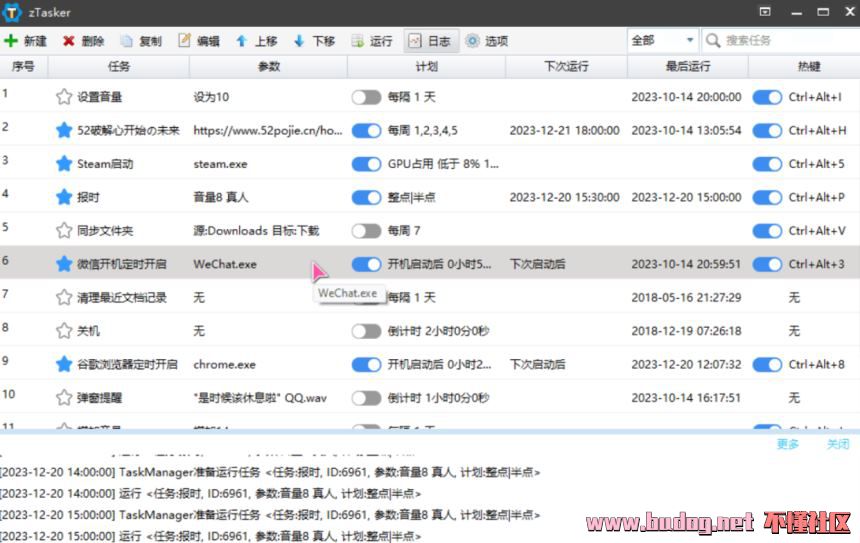Image resolution: width=860 pixels, height=543 pixels.
Task: Star the 同步文件夹 task
Action: click(x=64, y=231)
